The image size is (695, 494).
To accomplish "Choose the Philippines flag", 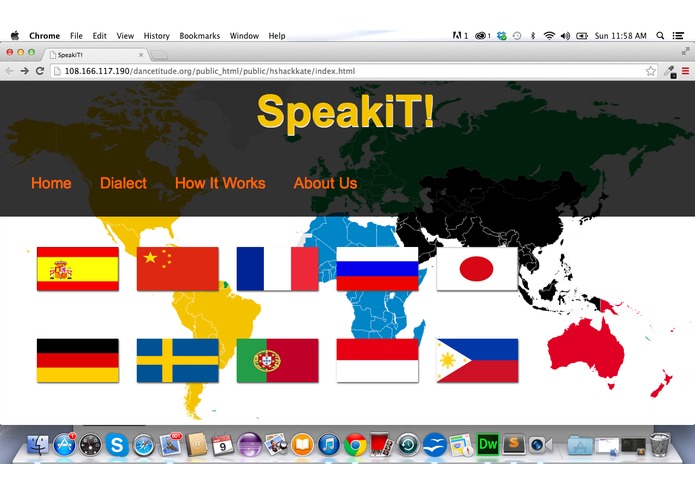I will click(477, 361).
